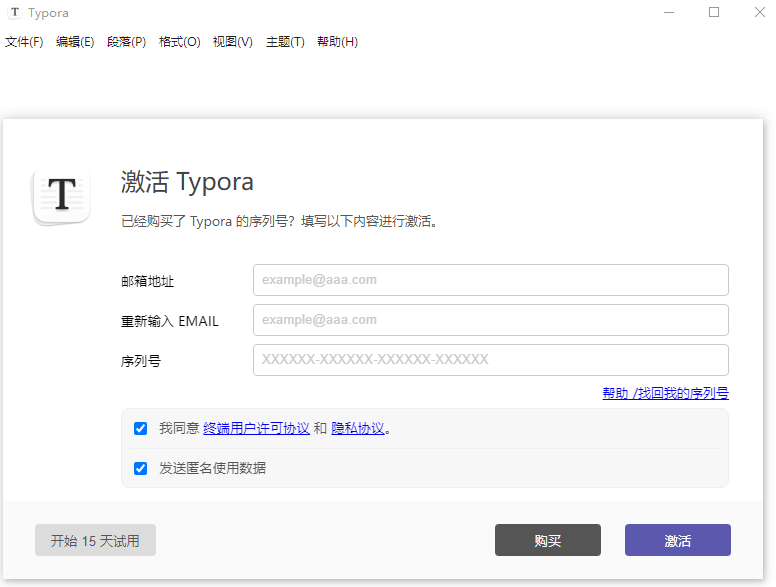
Task: Open the 终端用户许可协议 link
Action: click(256, 428)
